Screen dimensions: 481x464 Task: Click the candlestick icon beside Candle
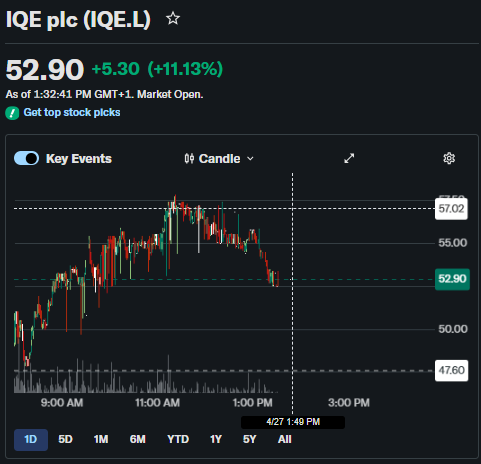pos(189,158)
